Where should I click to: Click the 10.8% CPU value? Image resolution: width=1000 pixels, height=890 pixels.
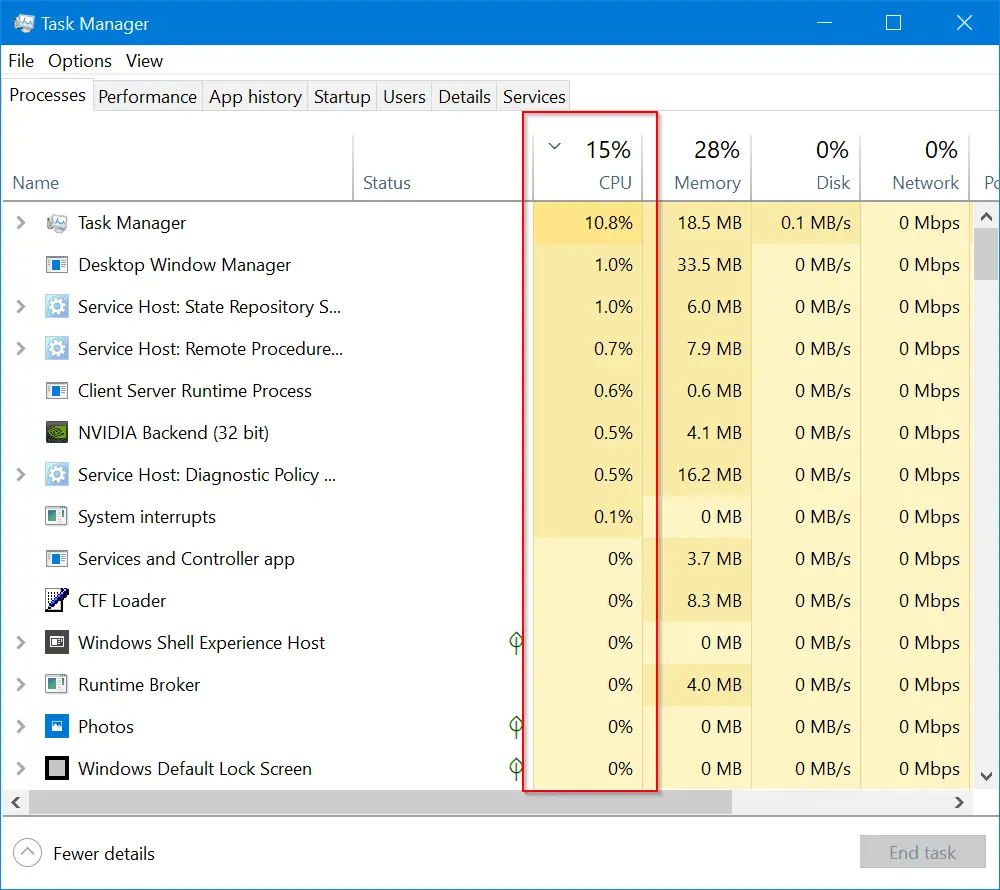pos(608,223)
